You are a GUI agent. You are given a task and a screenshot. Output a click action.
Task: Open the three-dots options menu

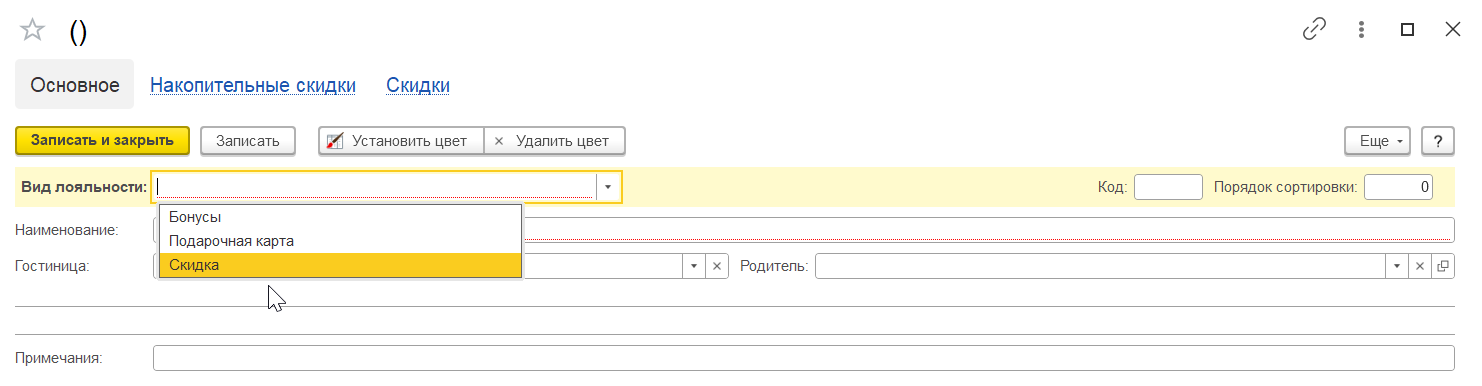pos(1361,30)
